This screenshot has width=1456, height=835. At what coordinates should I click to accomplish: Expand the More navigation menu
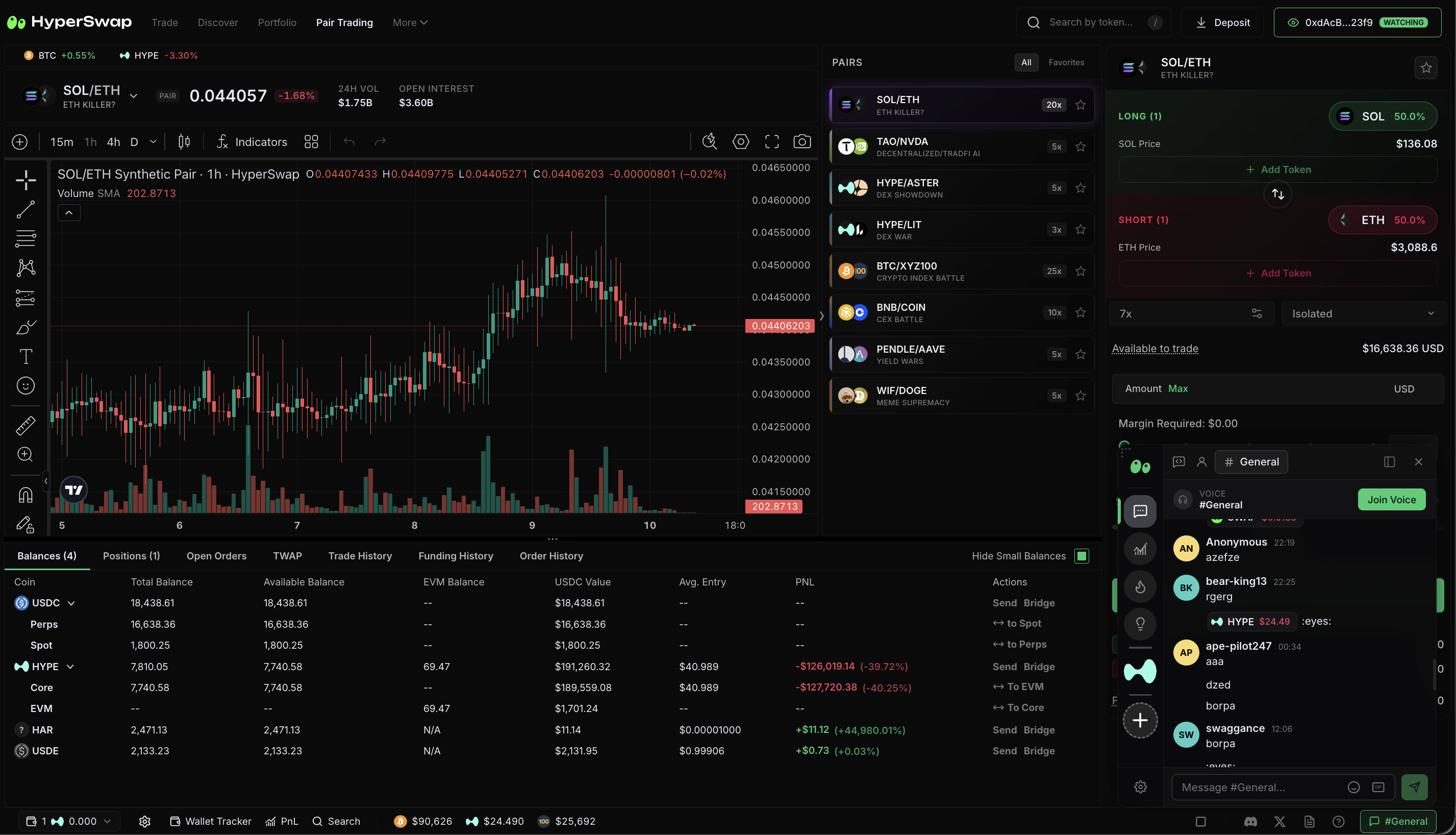[410, 22]
